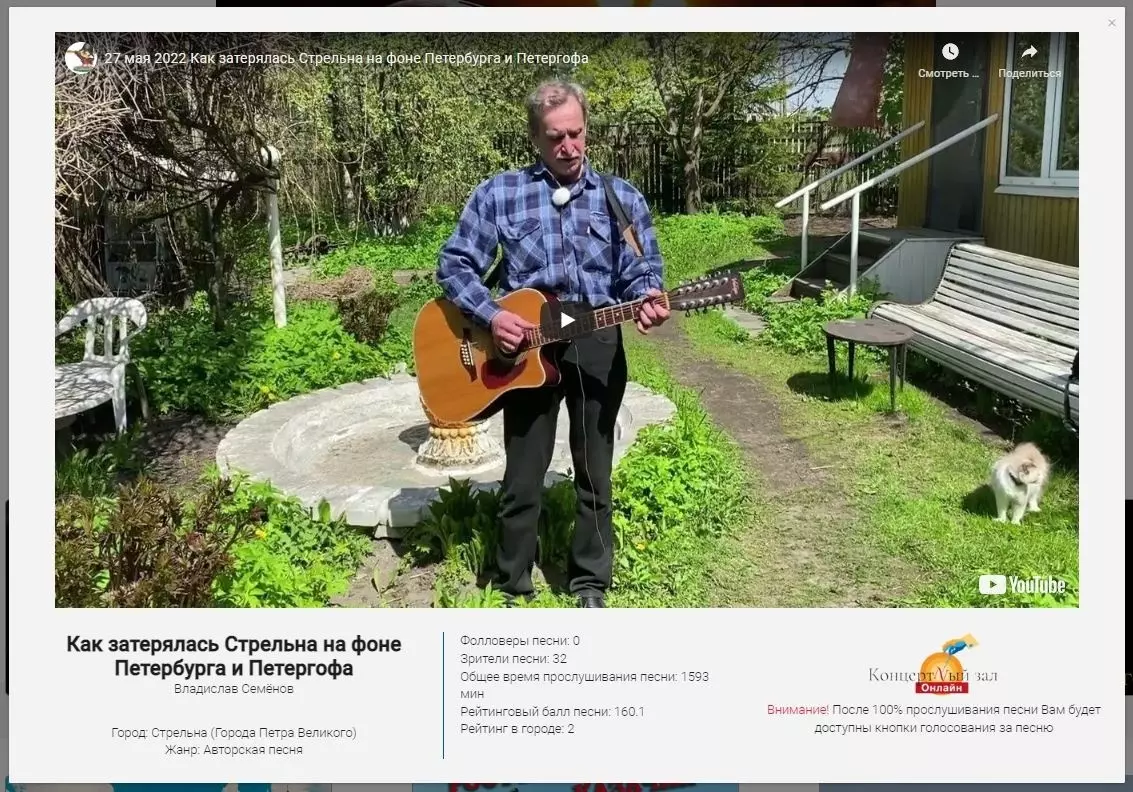This screenshot has height=792, width=1133.
Task: Click the red Внимание! notice text
Action: point(798,710)
